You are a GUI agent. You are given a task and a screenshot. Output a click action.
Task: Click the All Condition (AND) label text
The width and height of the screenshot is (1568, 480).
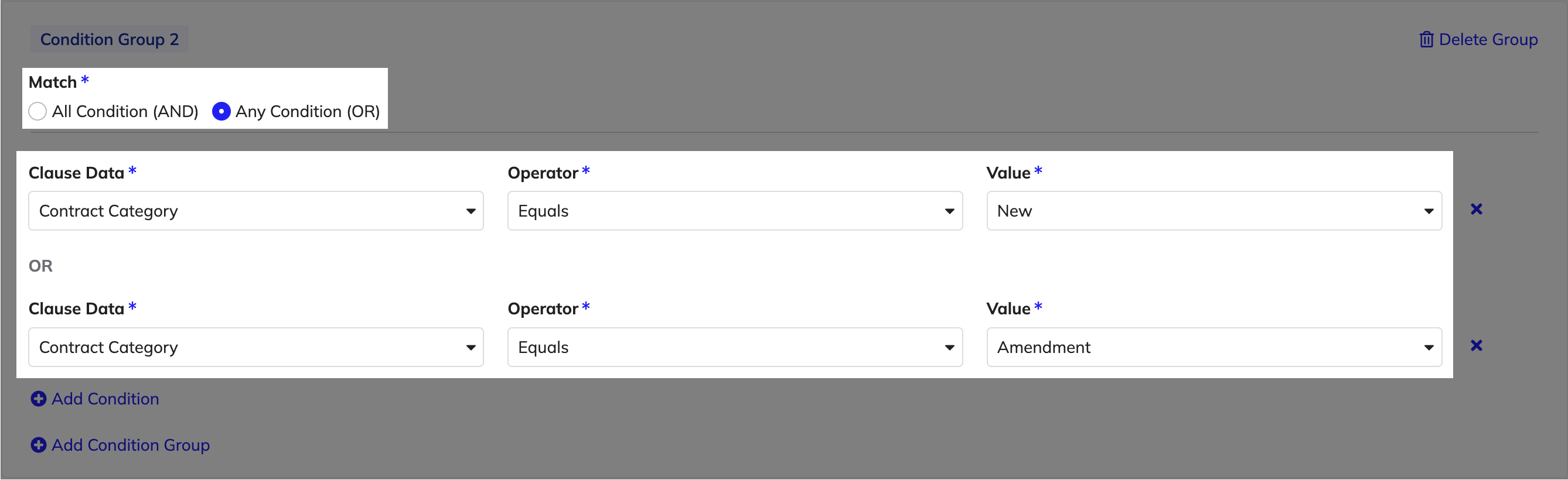click(125, 111)
